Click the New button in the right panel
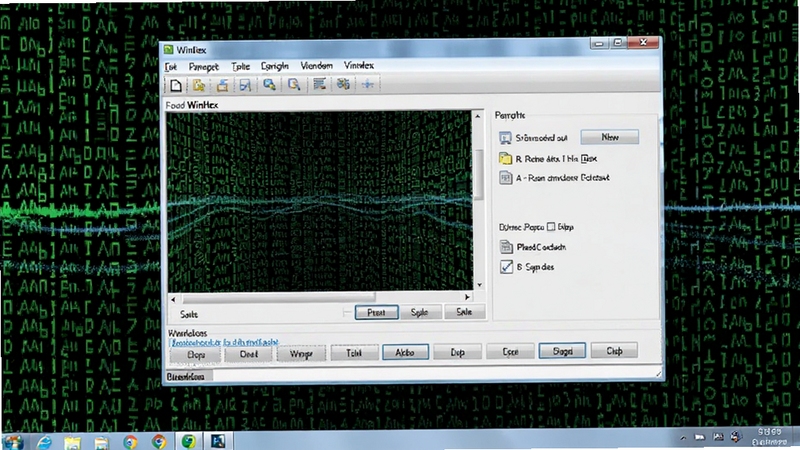800x450 pixels. click(610, 137)
